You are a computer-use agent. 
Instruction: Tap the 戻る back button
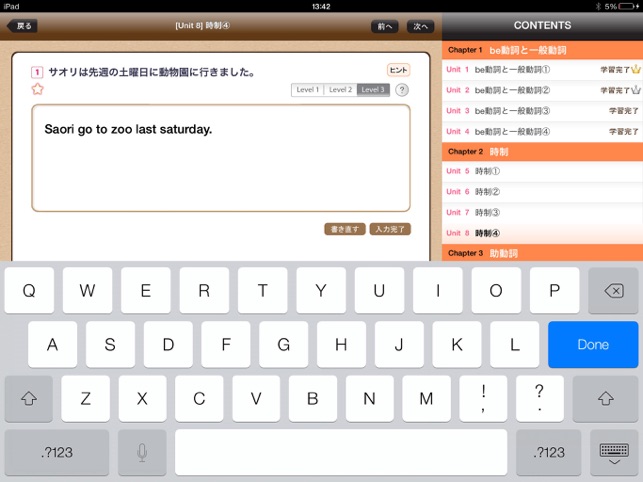point(22,26)
